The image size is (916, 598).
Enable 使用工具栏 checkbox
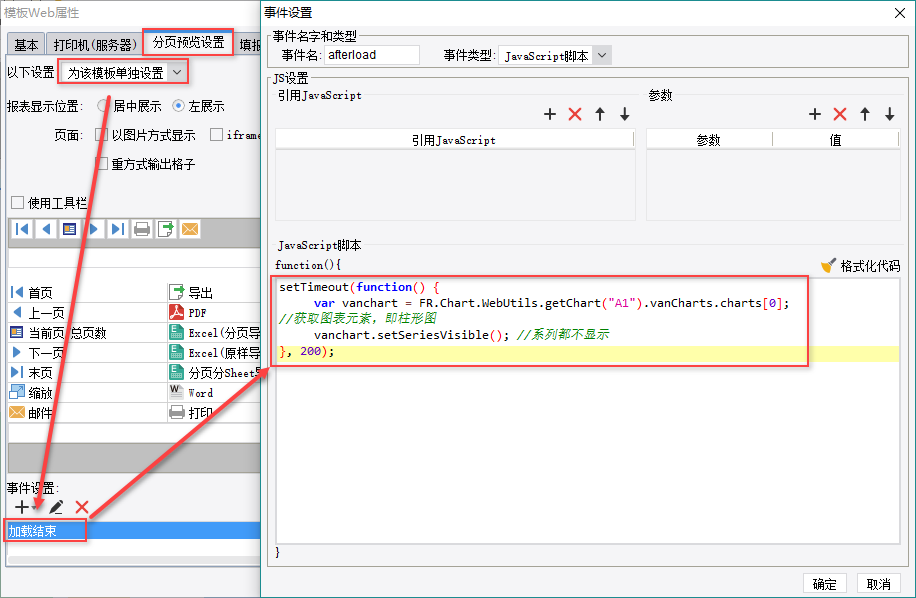18,203
